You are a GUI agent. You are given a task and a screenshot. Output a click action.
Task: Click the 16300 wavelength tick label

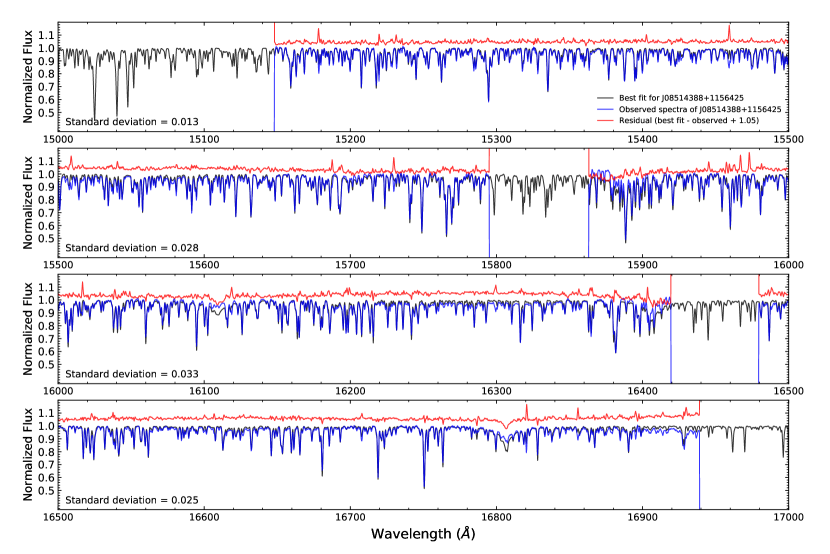[x=497, y=391]
